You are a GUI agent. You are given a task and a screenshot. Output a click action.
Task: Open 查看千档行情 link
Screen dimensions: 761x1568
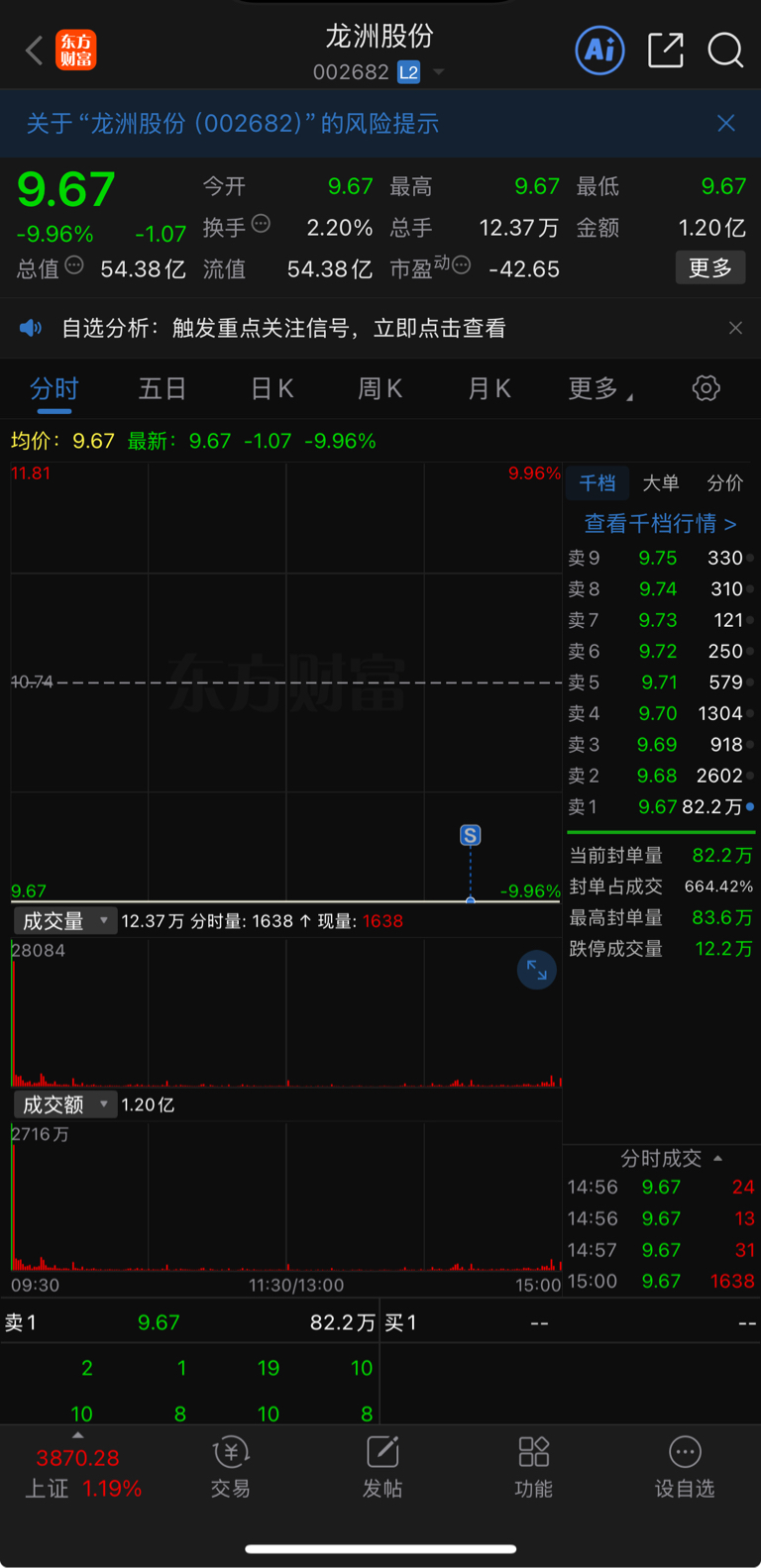pos(661,523)
